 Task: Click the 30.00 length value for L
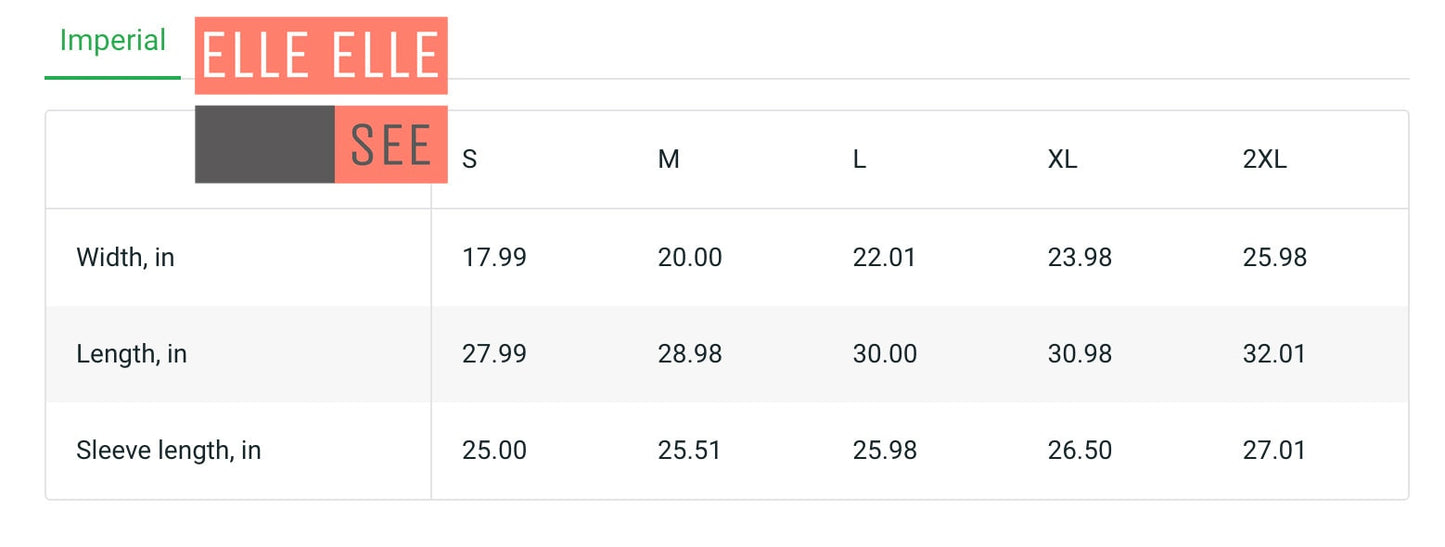click(884, 354)
